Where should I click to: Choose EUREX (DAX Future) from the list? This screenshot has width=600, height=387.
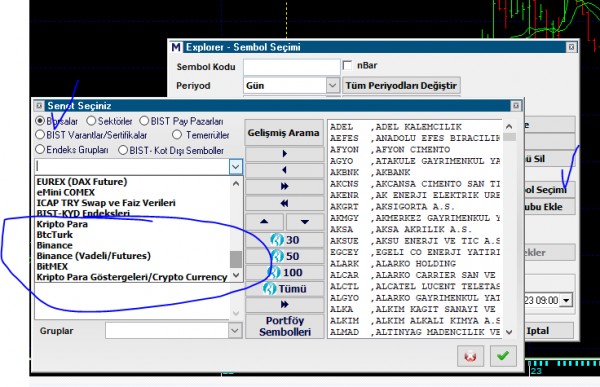(82, 181)
